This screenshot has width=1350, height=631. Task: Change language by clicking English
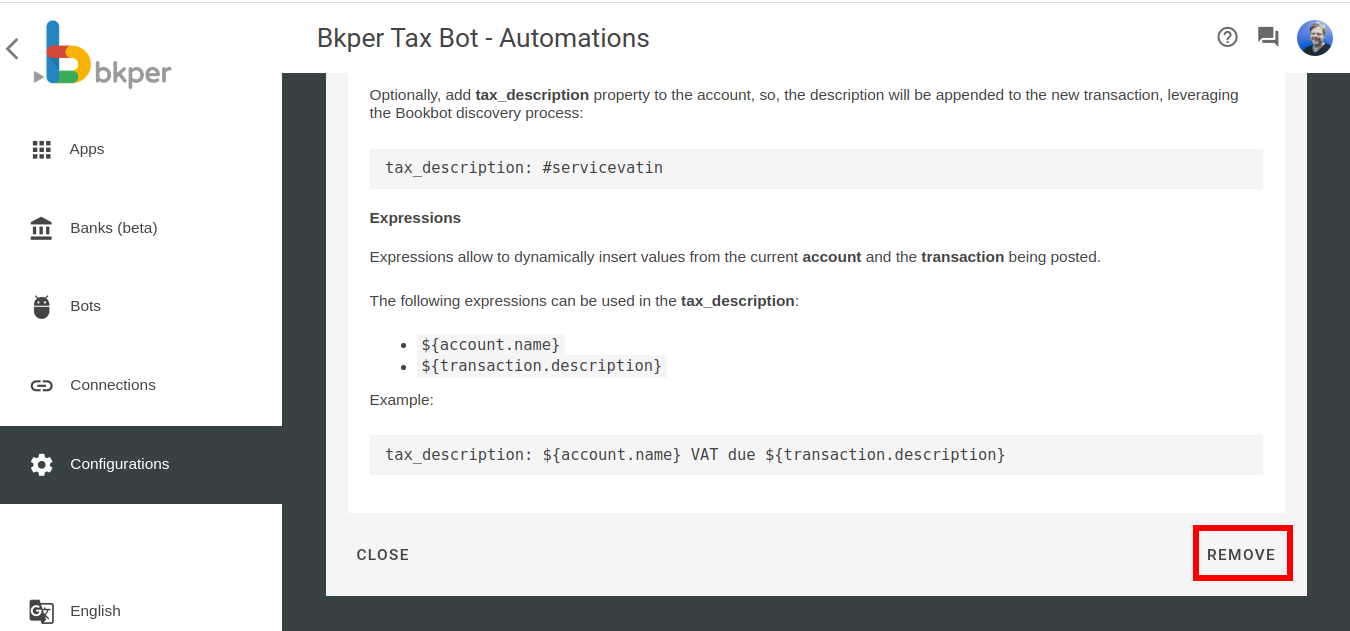point(95,610)
